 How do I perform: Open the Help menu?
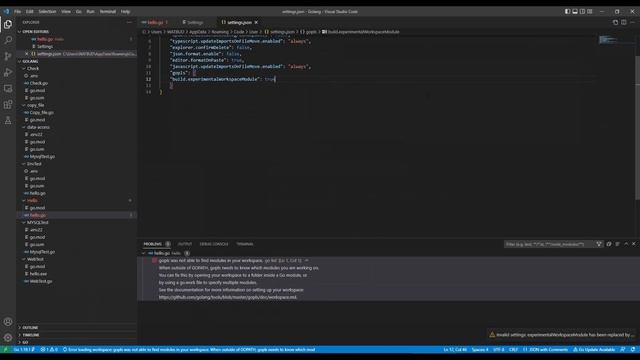tap(125, 11)
